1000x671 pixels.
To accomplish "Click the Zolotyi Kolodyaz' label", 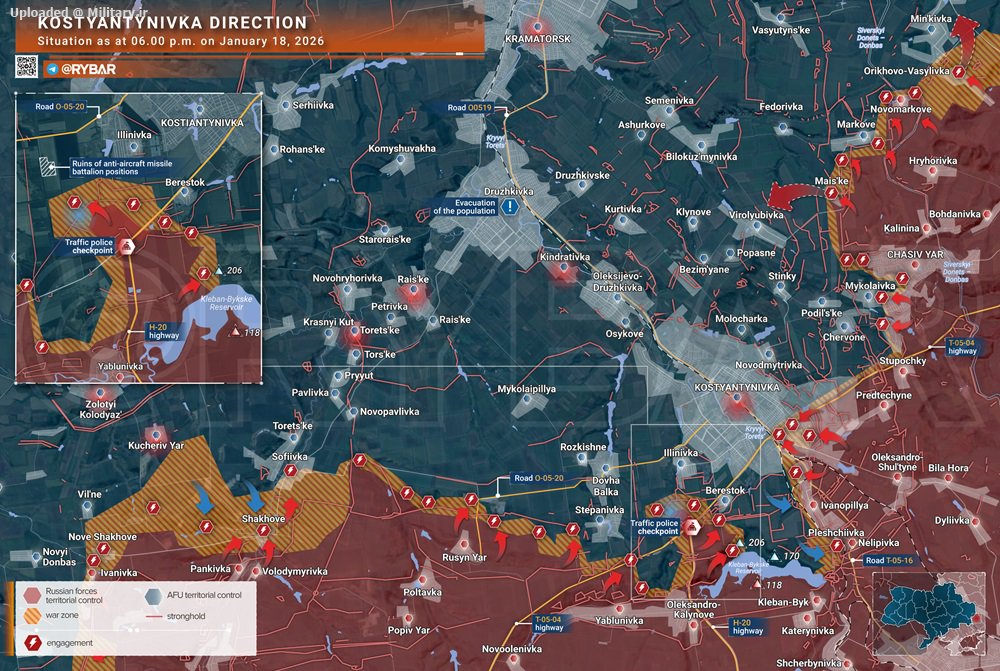I will [101, 409].
